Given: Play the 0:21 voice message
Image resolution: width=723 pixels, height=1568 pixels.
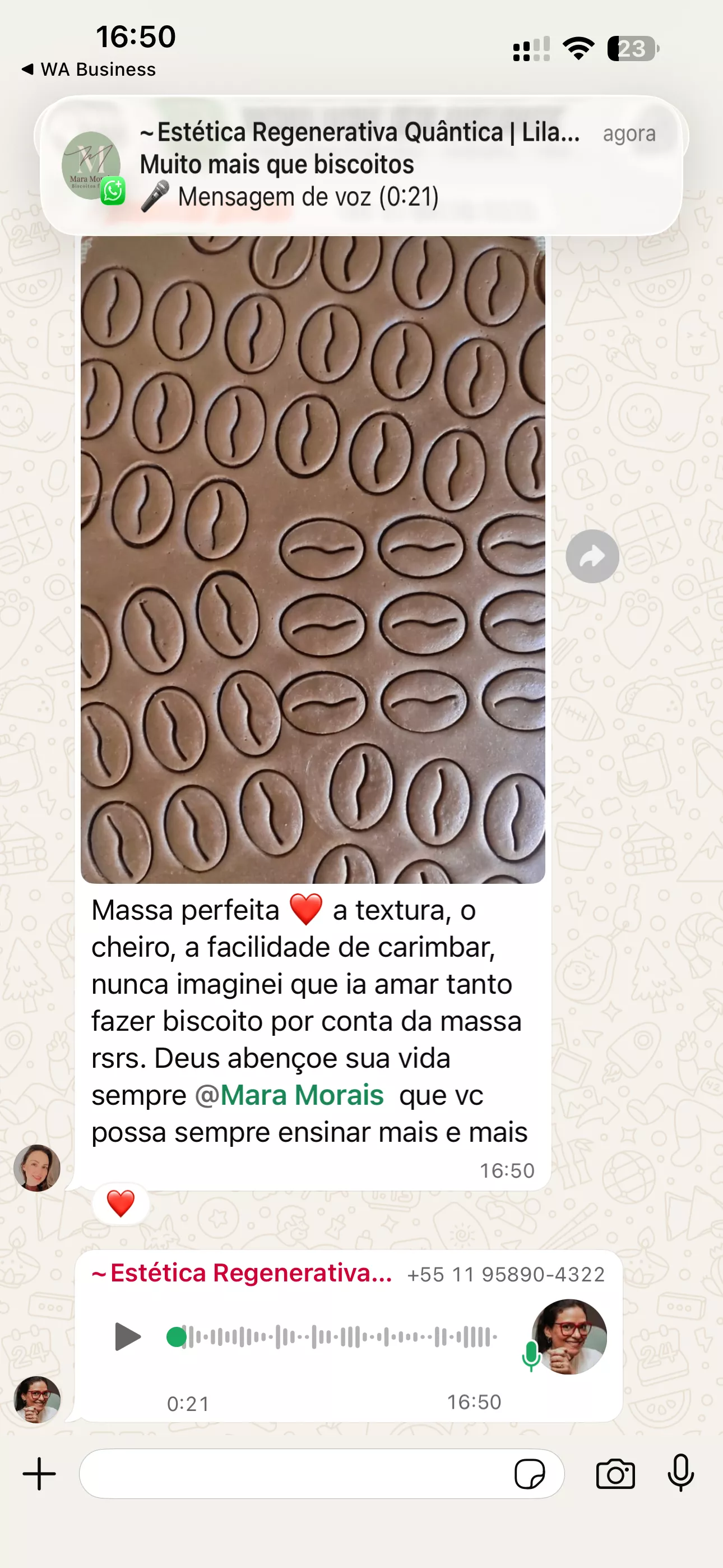Looking at the screenshot, I should (x=128, y=1338).
